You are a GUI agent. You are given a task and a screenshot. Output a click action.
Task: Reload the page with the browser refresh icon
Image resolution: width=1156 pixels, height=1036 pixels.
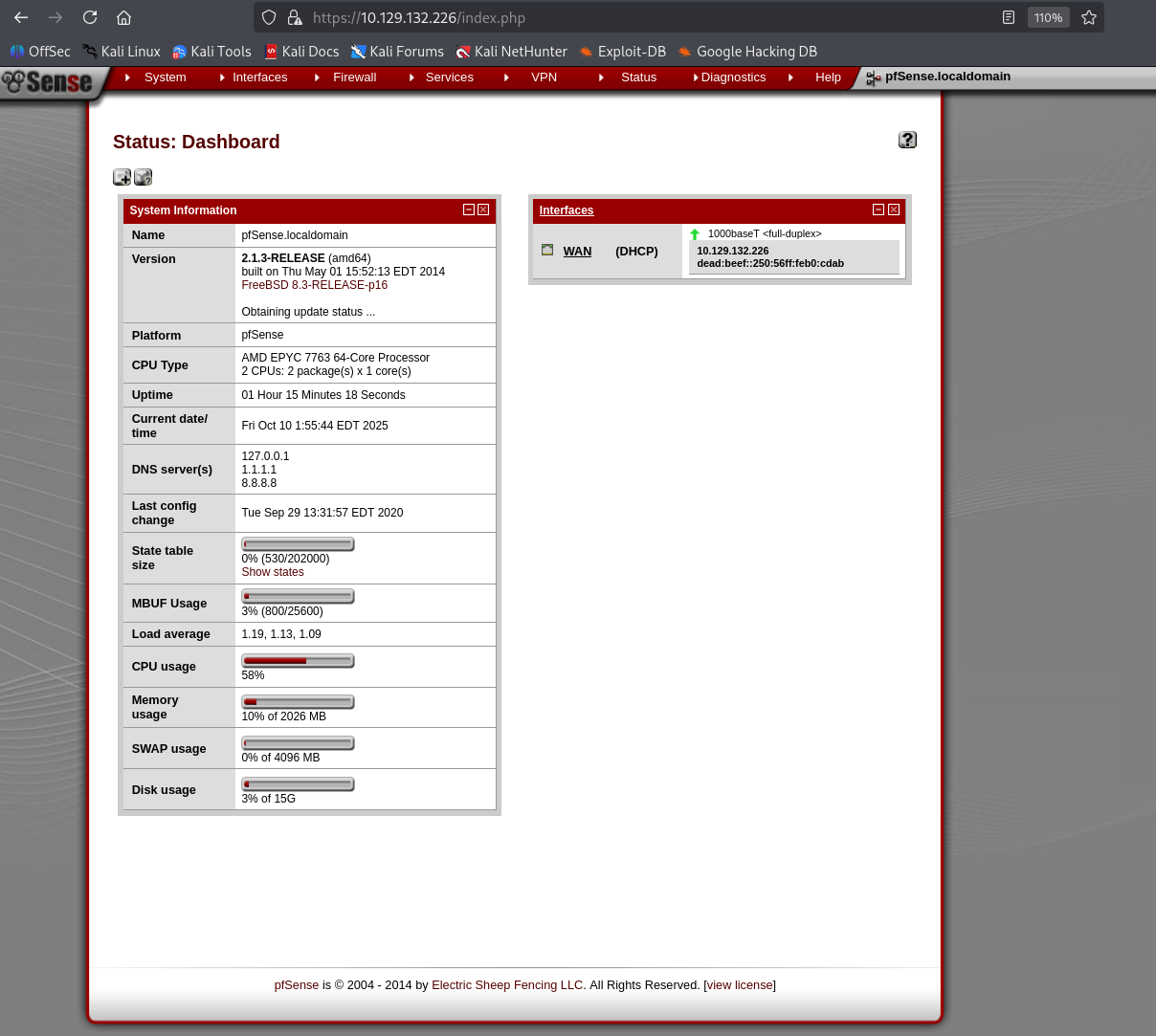[90, 17]
